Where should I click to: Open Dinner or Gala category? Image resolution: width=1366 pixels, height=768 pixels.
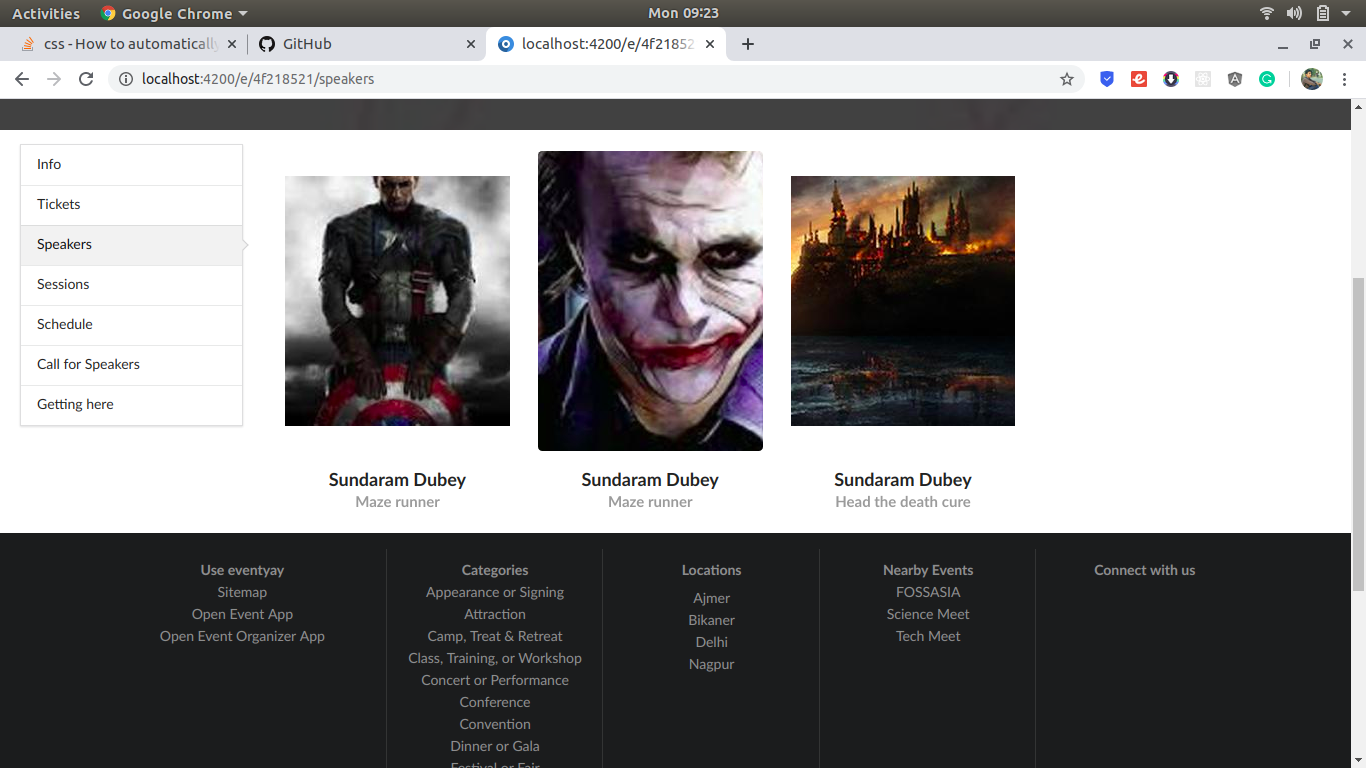click(x=495, y=746)
